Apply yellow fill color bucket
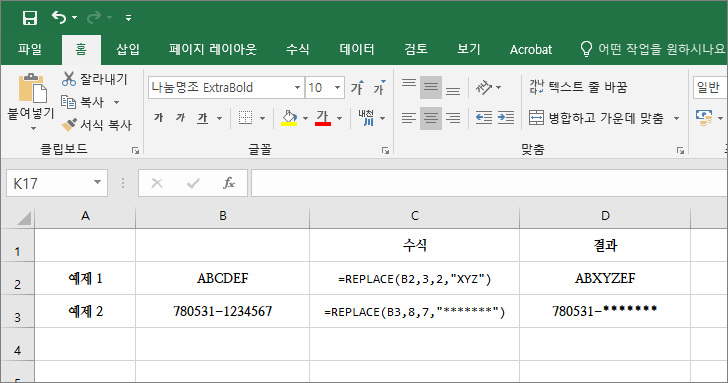The width and height of the screenshot is (728, 383). pyautogui.click(x=289, y=118)
